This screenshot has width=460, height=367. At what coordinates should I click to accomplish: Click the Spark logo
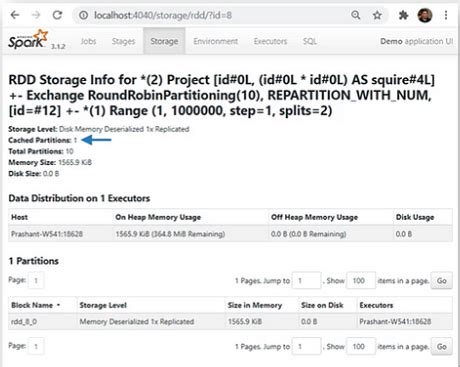coord(28,40)
